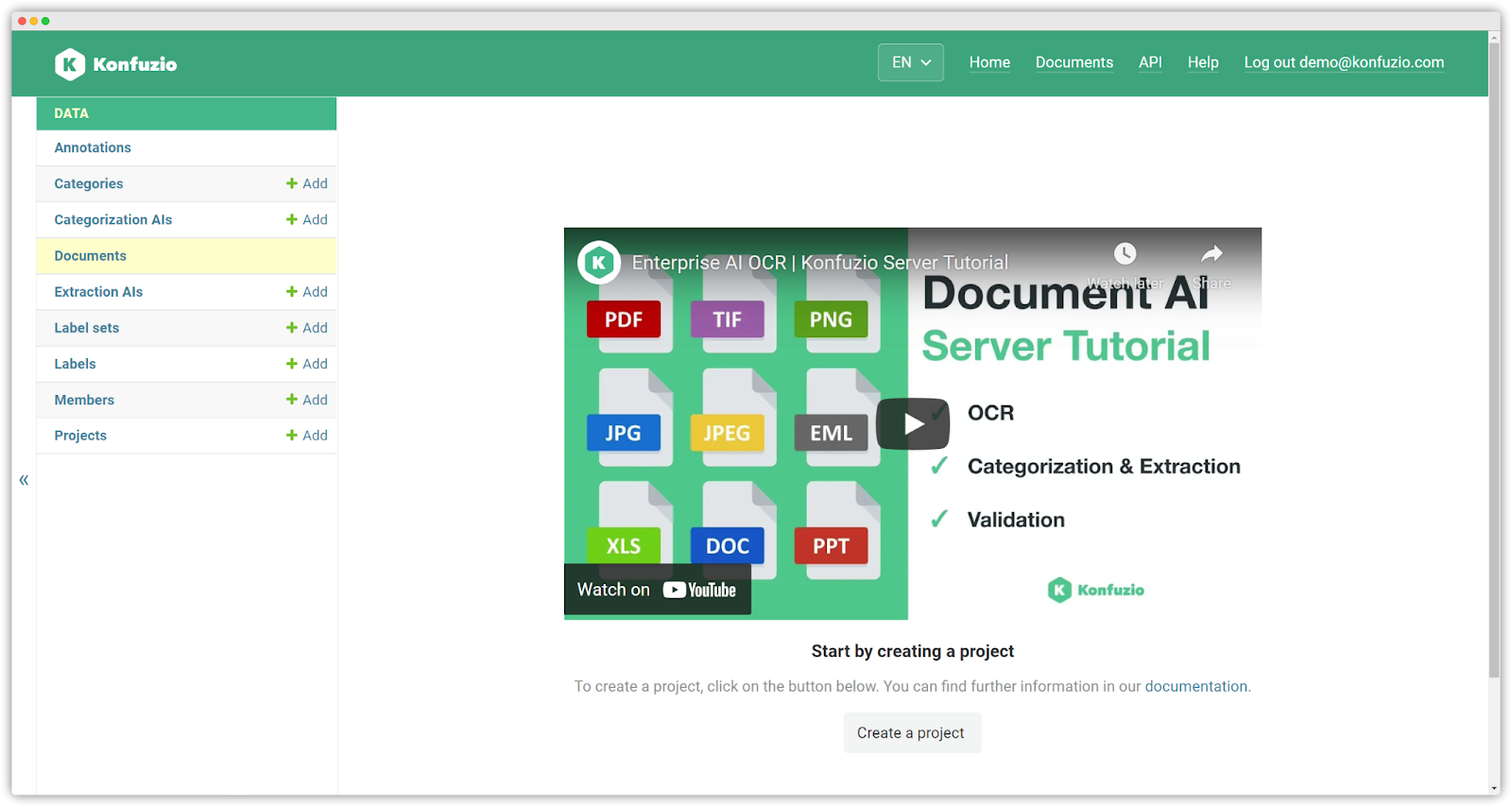This screenshot has width=1512, height=807.
Task: Click the DATA section header
Action: click(x=186, y=113)
